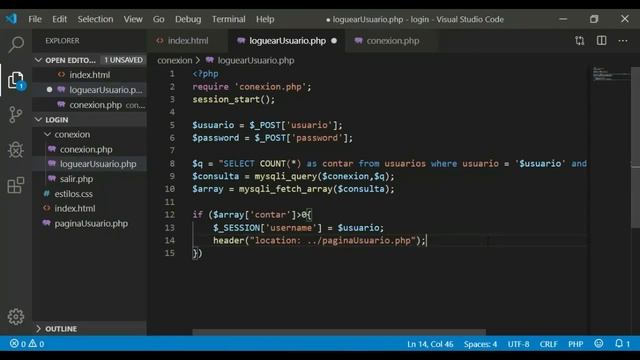Click the horizontal scrollbar of the editor
This screenshot has width=640, height=360.
339,332
